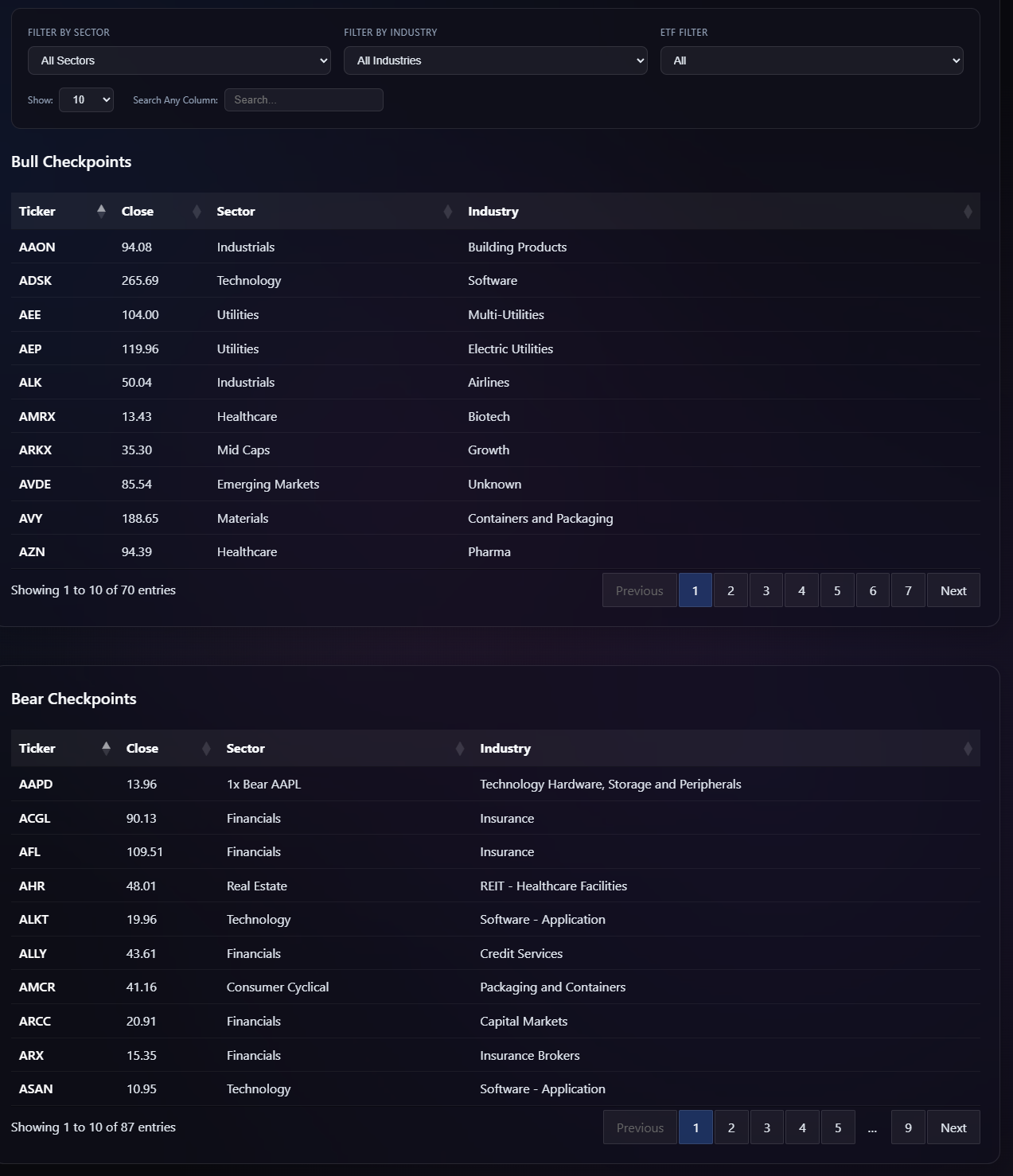Click Next in Bear Checkpoints pagination
1013x1176 pixels.
(x=953, y=1127)
